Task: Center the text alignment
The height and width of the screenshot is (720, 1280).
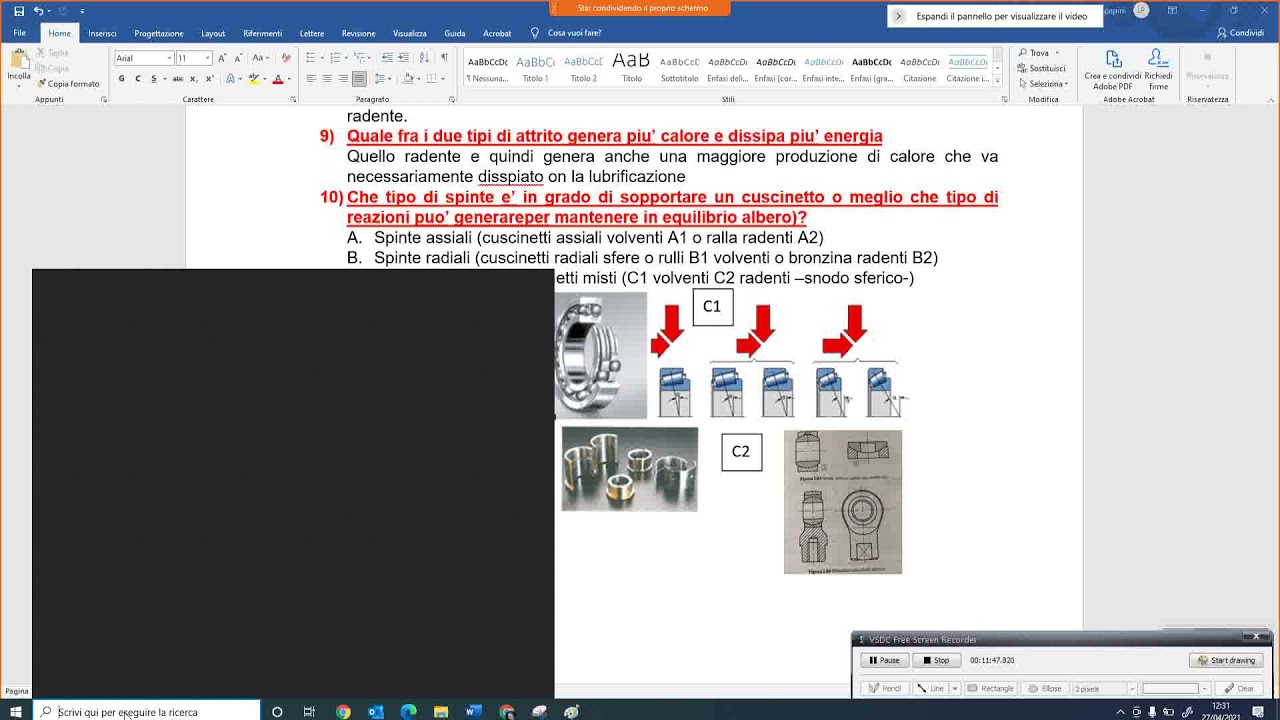Action: 327,79
